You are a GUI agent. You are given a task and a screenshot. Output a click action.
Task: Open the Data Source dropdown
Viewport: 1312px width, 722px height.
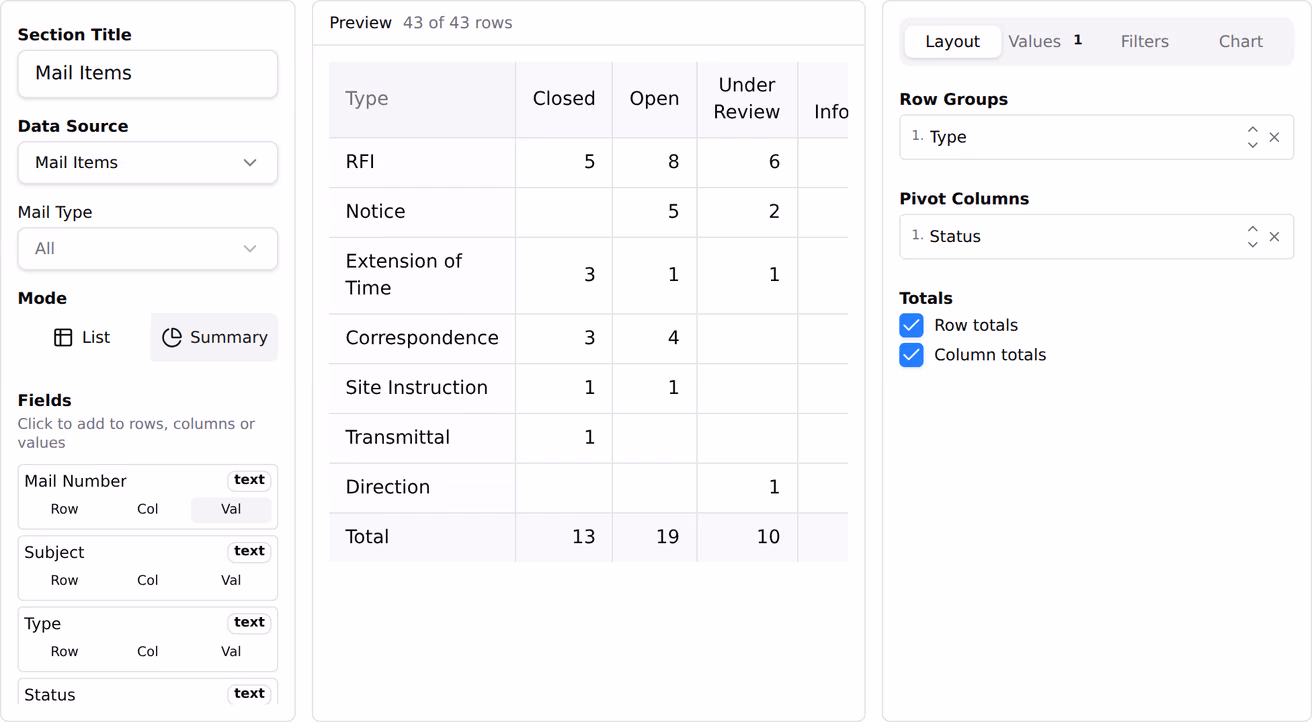pos(148,163)
